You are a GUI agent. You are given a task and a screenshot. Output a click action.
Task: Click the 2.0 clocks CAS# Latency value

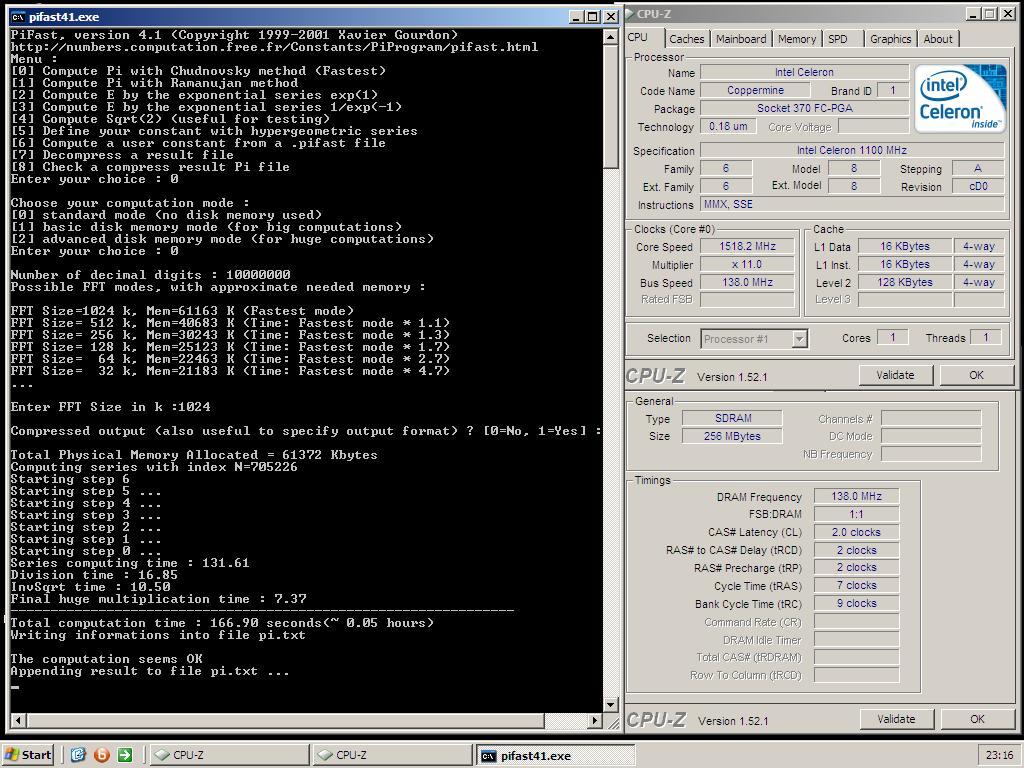[x=856, y=532]
